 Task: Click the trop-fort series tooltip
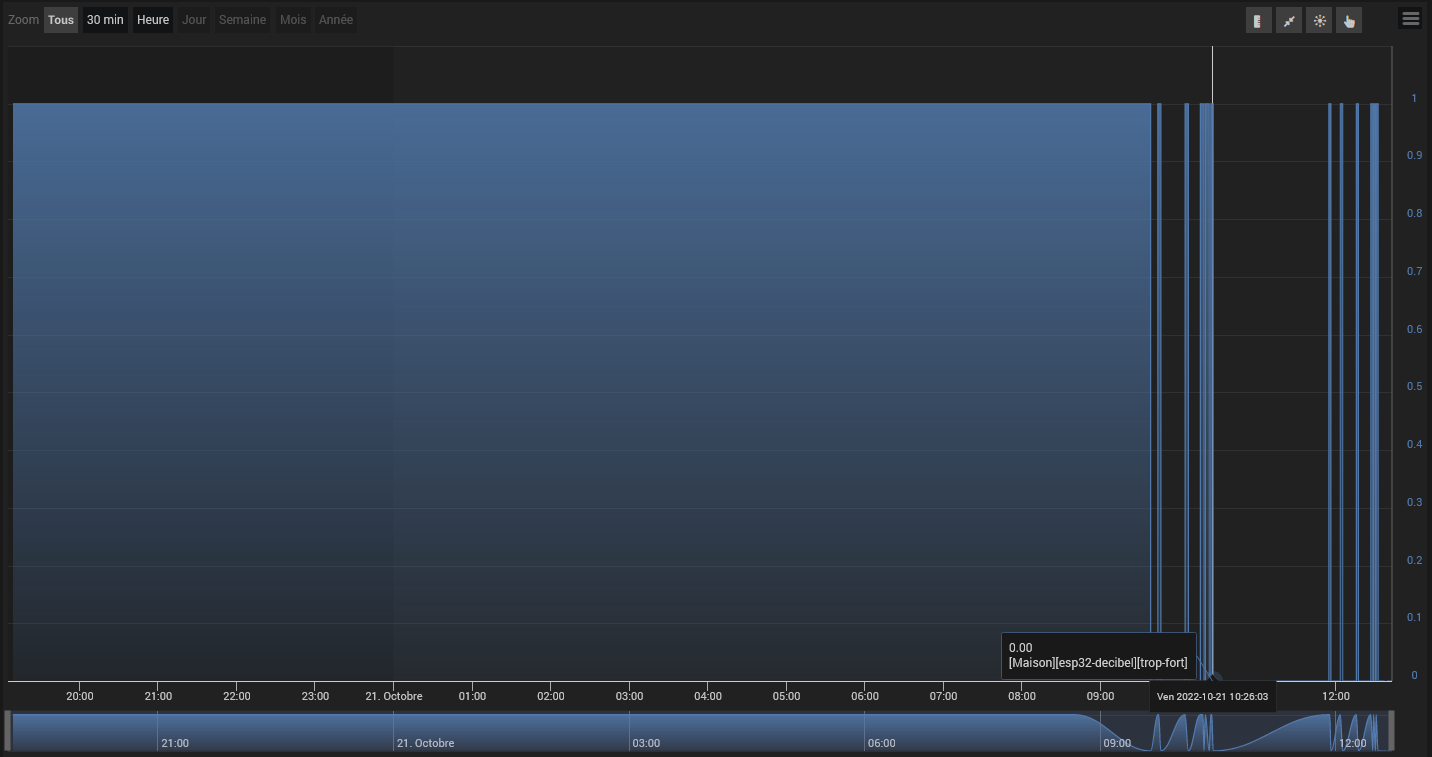pyautogui.click(x=1098, y=656)
